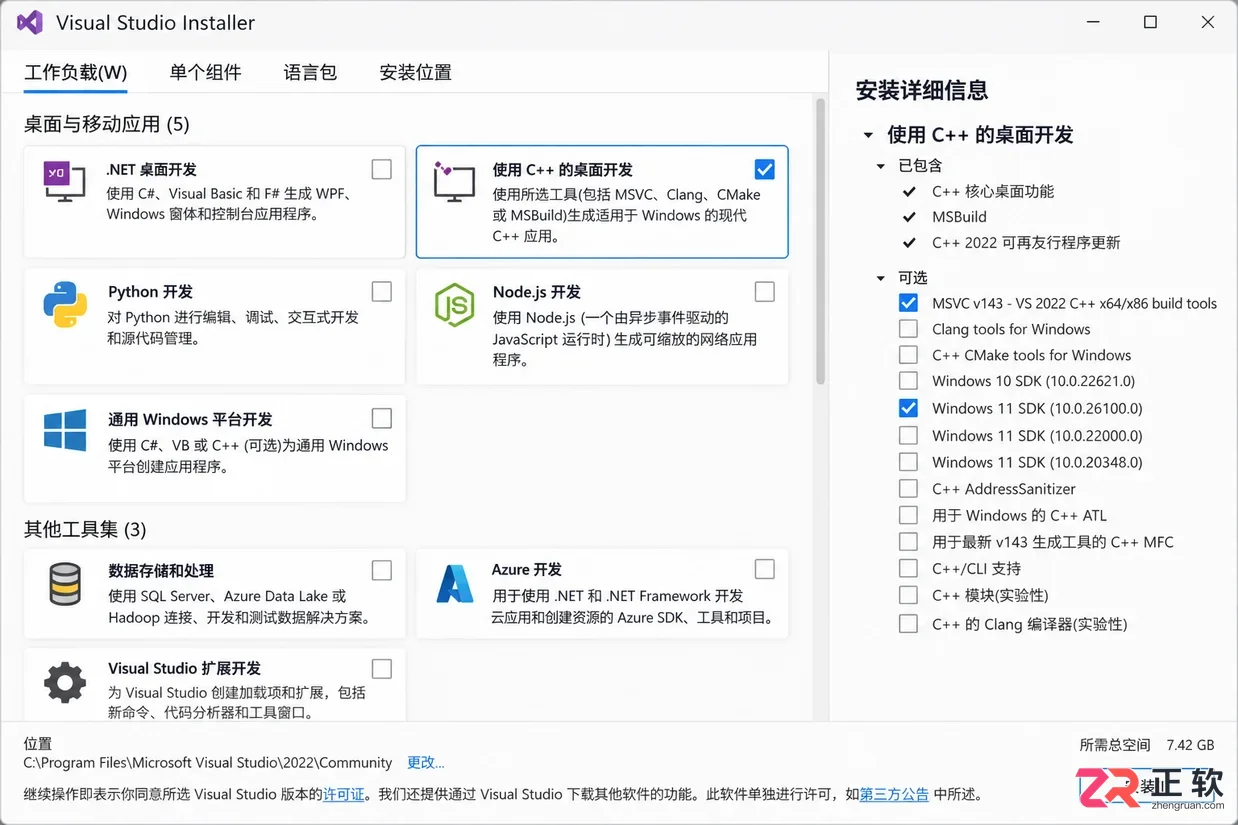The height and width of the screenshot is (825, 1238).
Task: Maximize the Visual Studio Installer window
Action: coord(1150,22)
